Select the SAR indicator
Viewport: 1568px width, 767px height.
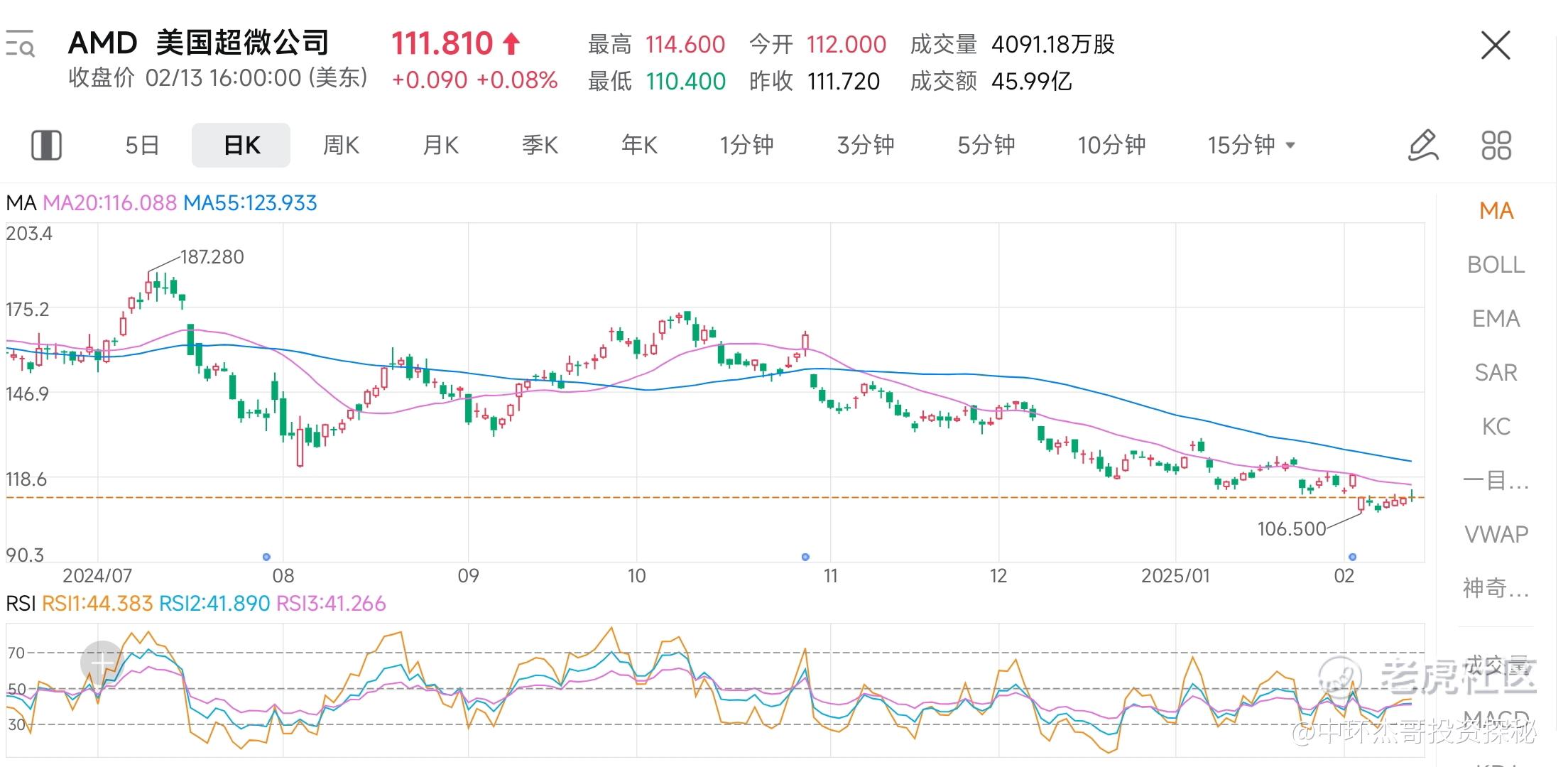point(1496,373)
